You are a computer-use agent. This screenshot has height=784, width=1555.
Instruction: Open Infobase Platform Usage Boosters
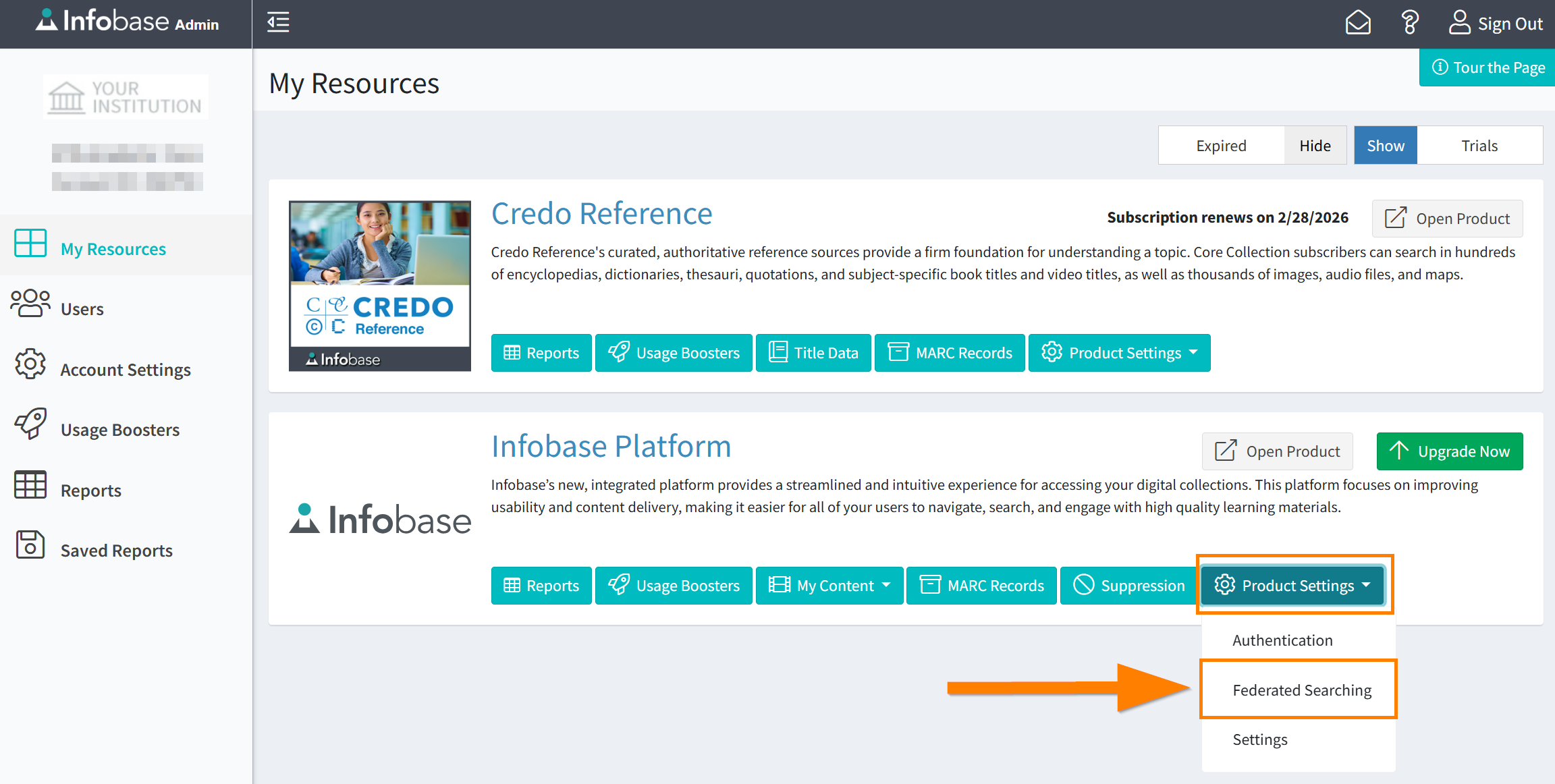[674, 586]
